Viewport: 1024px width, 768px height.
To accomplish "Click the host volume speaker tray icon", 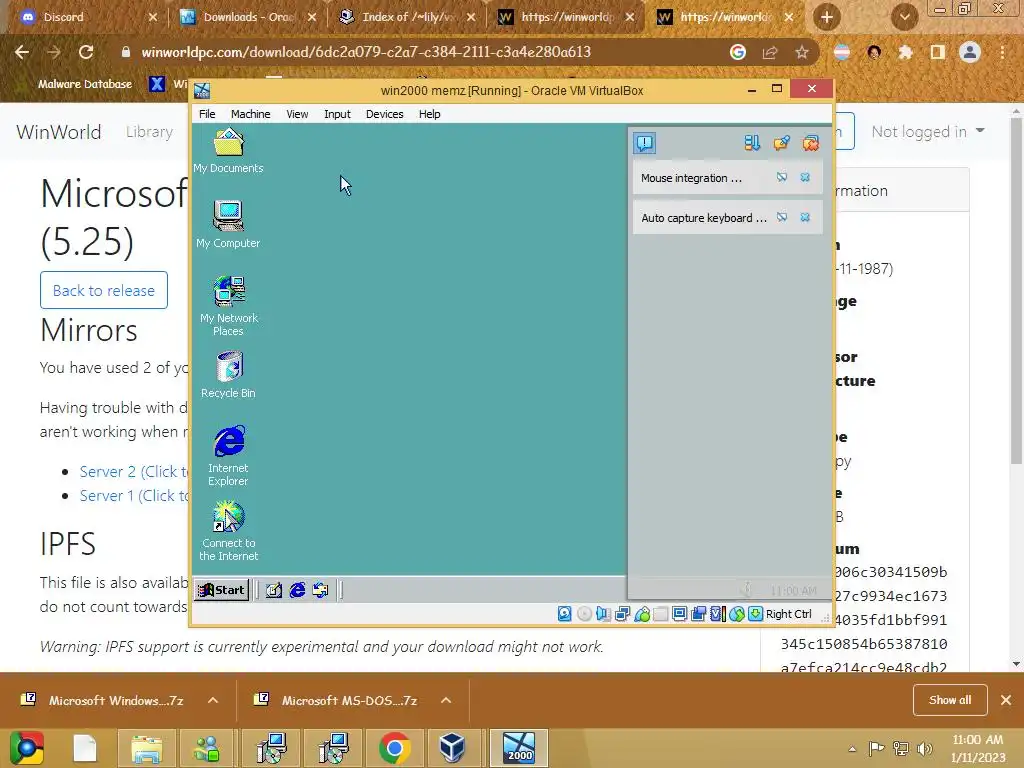I will click(x=925, y=748).
